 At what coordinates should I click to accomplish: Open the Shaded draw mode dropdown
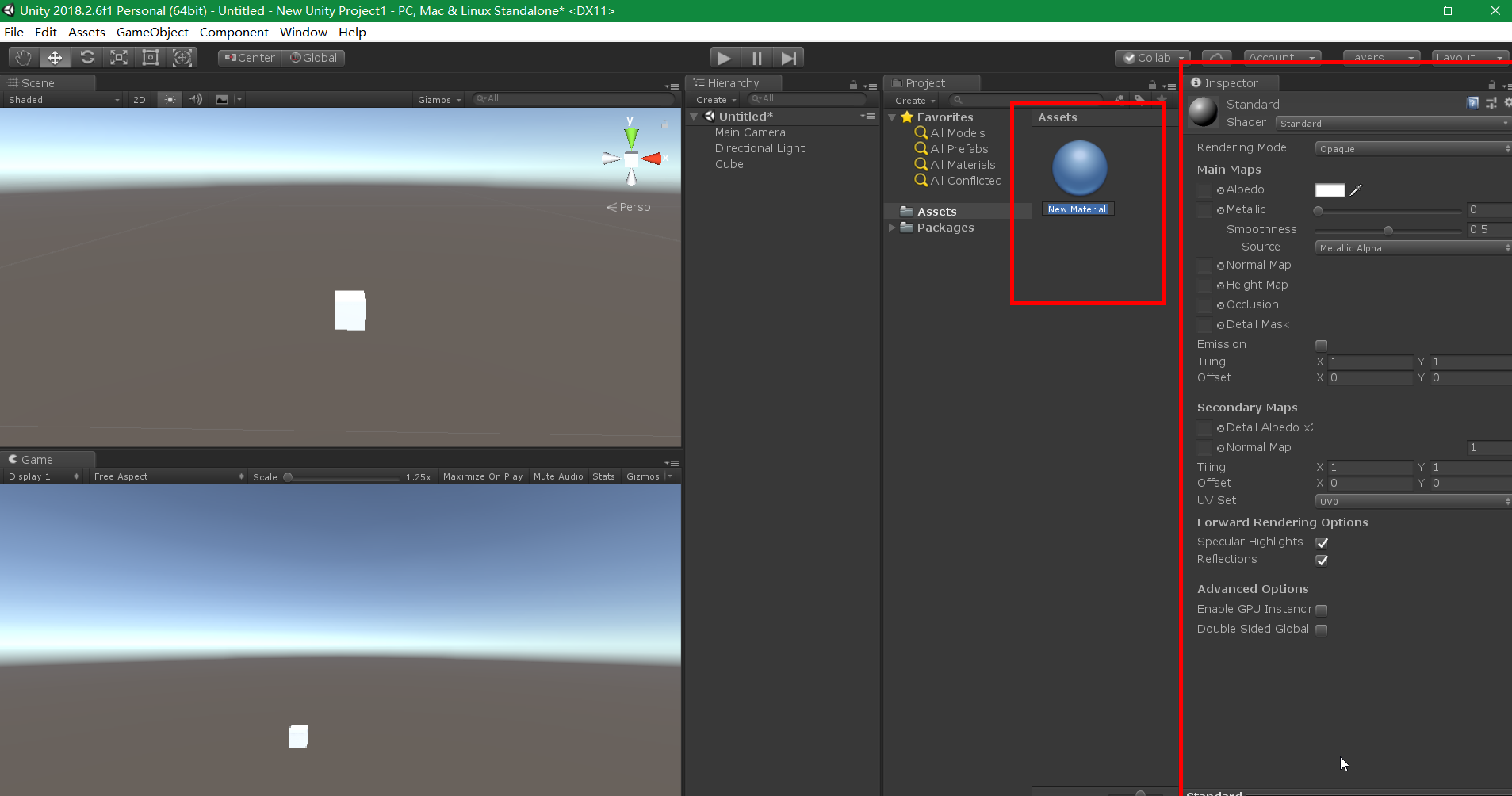tap(62, 99)
